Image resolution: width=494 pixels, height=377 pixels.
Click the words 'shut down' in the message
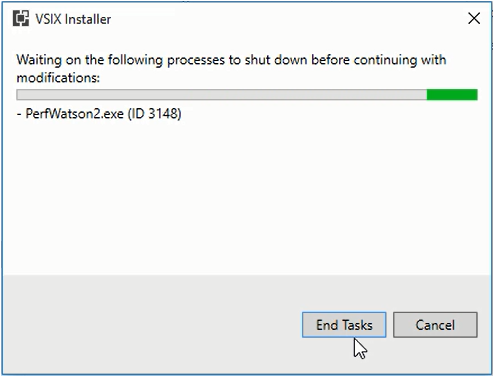[x=276, y=60]
